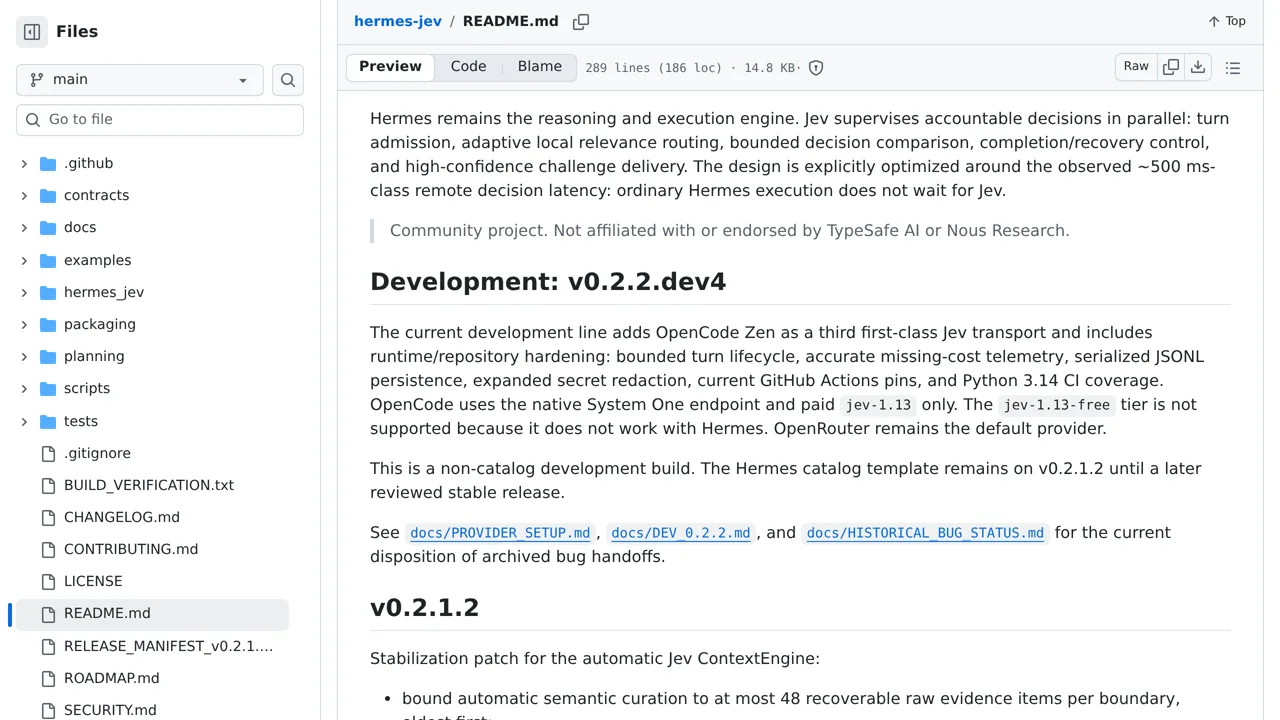Open CHANGELOG.md in the file tree

point(122,517)
